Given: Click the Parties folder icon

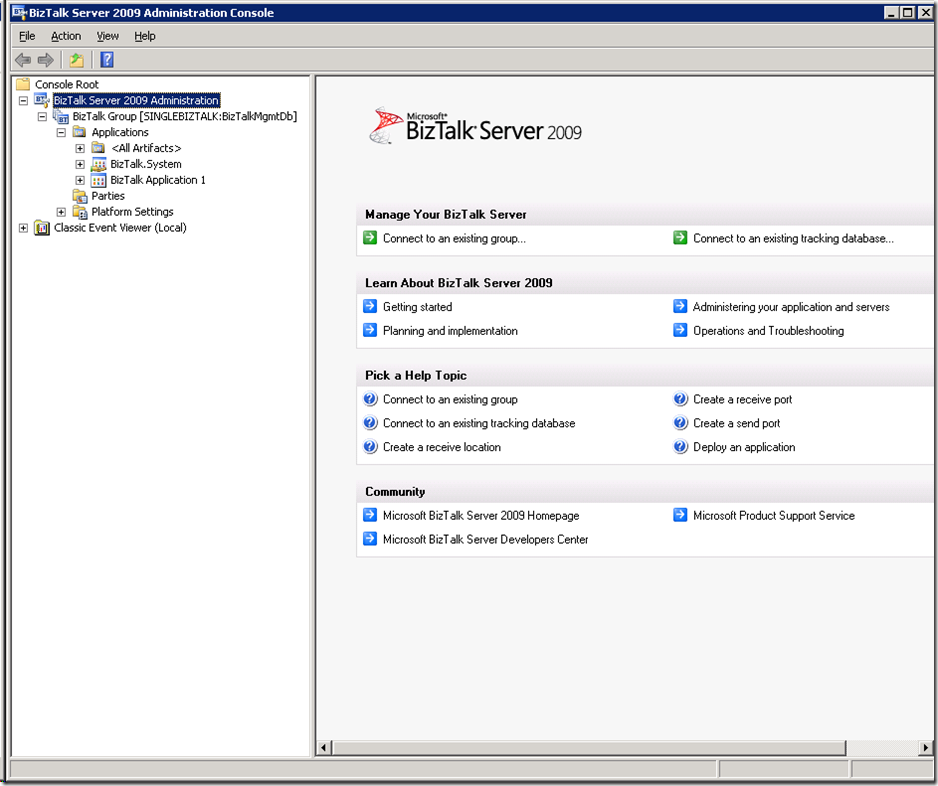Looking at the screenshot, I should (x=80, y=196).
